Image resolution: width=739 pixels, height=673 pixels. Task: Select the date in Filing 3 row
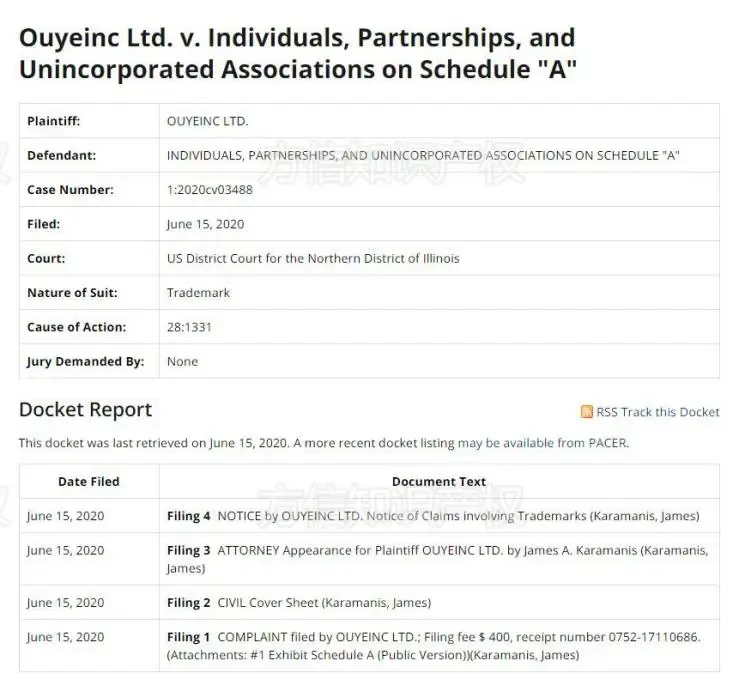tap(66, 550)
